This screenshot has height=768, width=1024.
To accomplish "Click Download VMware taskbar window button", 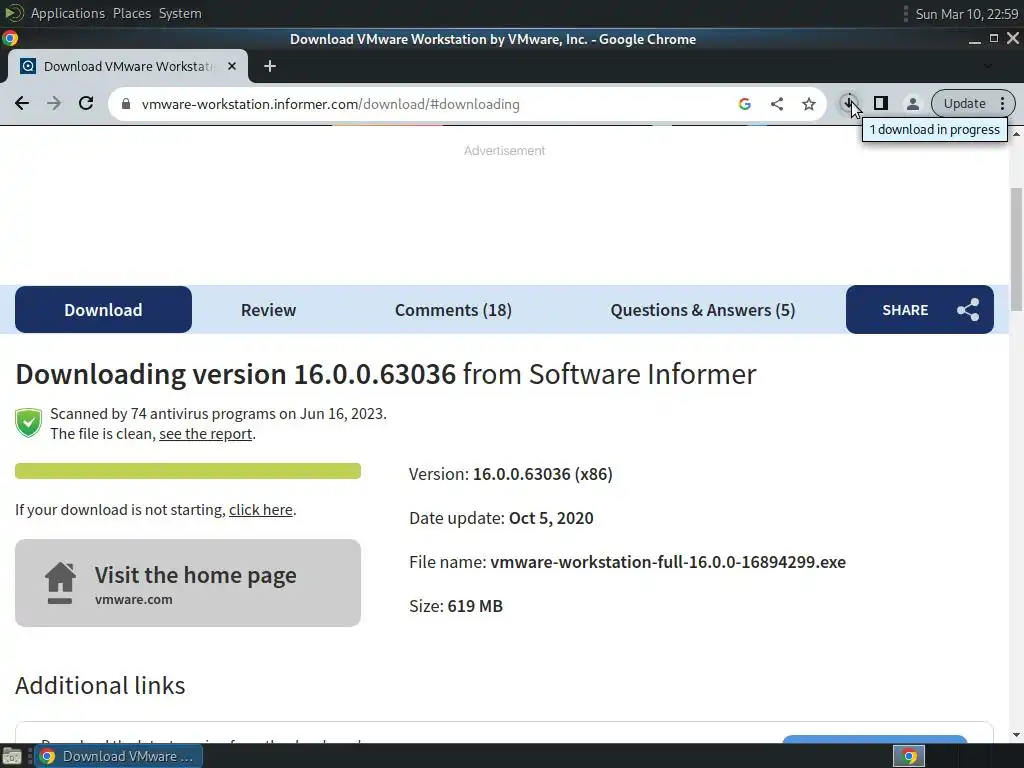I will tap(118, 756).
